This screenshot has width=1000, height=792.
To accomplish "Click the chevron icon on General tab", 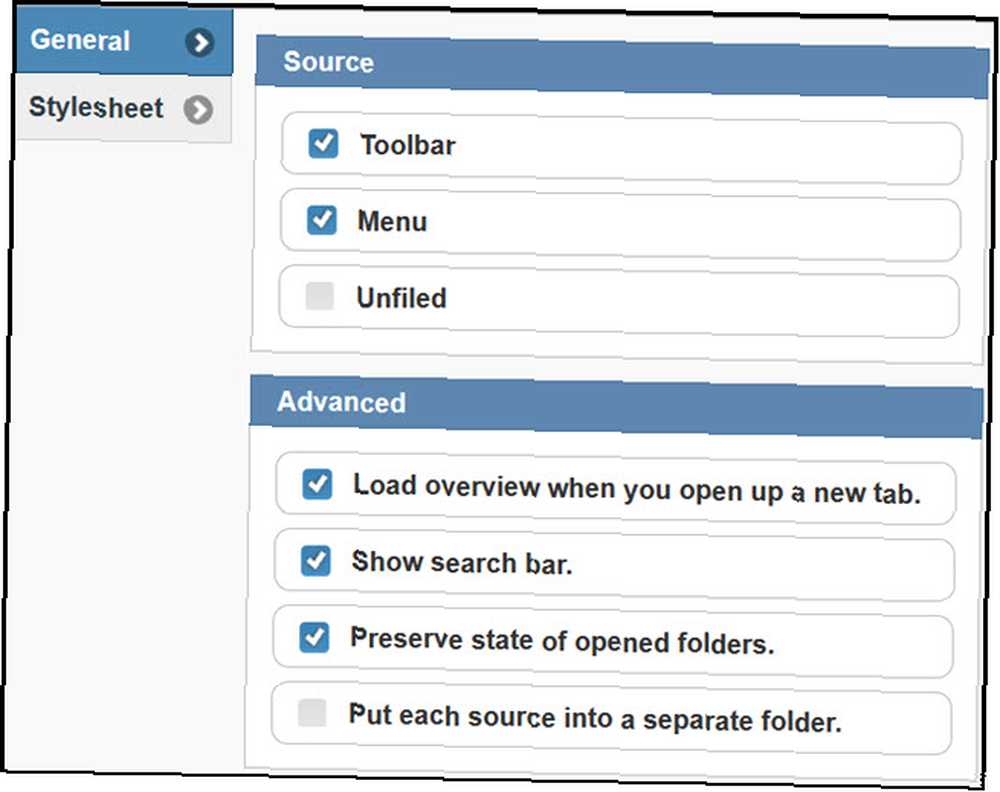I will point(200,43).
